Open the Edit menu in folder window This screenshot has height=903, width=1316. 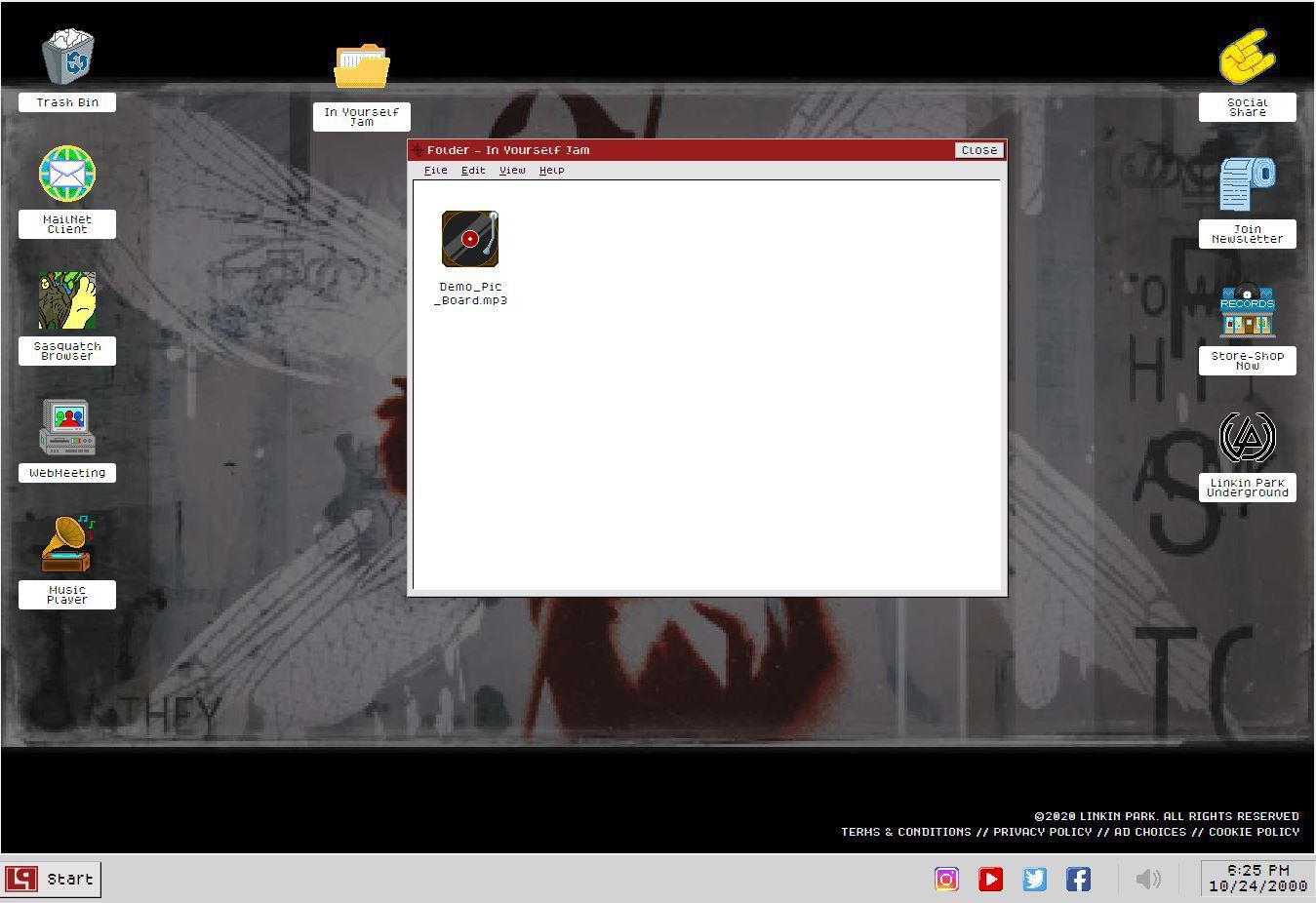click(x=473, y=170)
